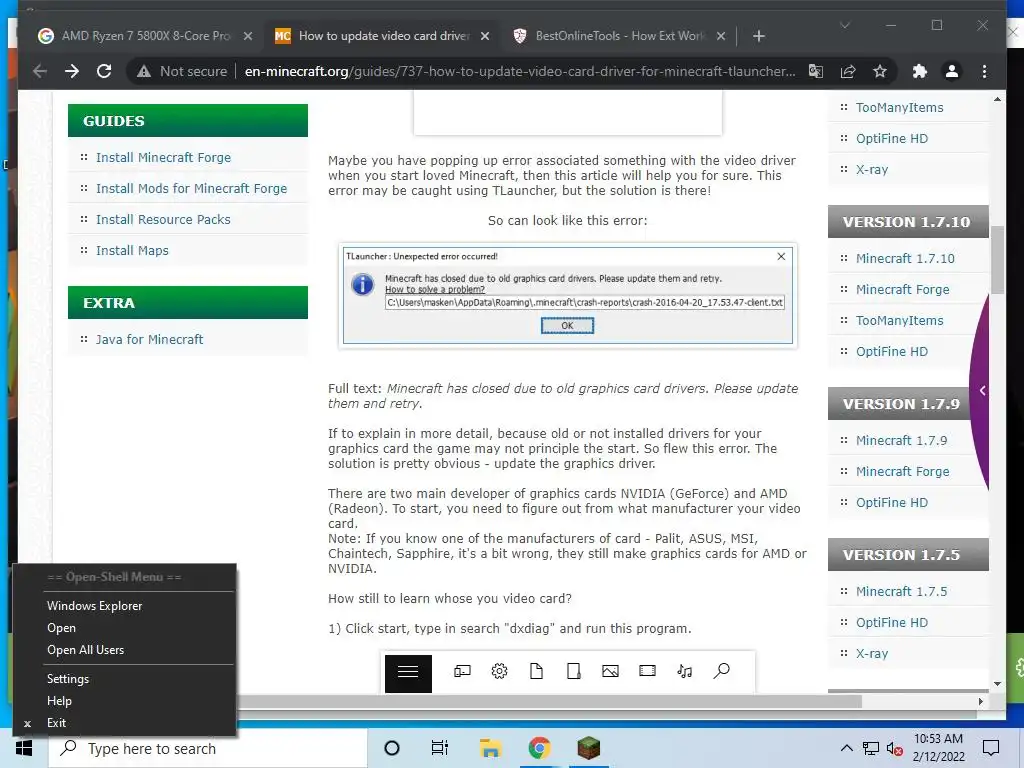Open the tab search chevron
Image resolution: width=1024 pixels, height=768 pixels.
click(844, 25)
